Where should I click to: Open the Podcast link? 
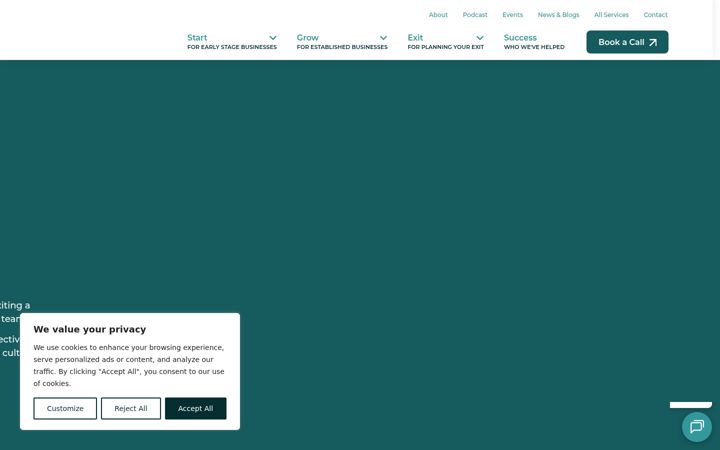[475, 15]
